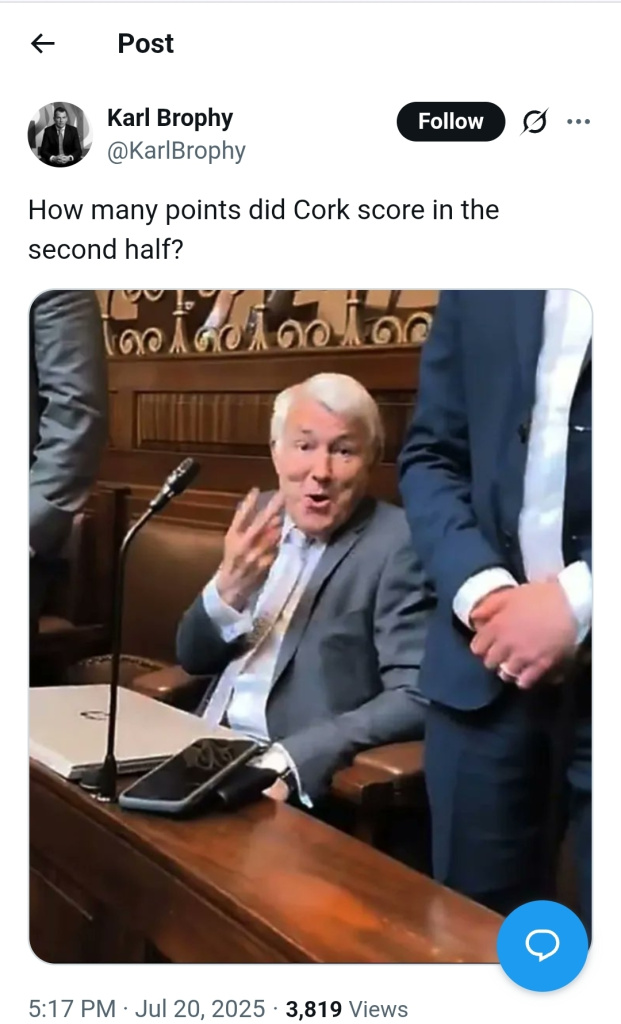Go back using the left arrow
The height and width of the screenshot is (1024, 621).
(42, 44)
